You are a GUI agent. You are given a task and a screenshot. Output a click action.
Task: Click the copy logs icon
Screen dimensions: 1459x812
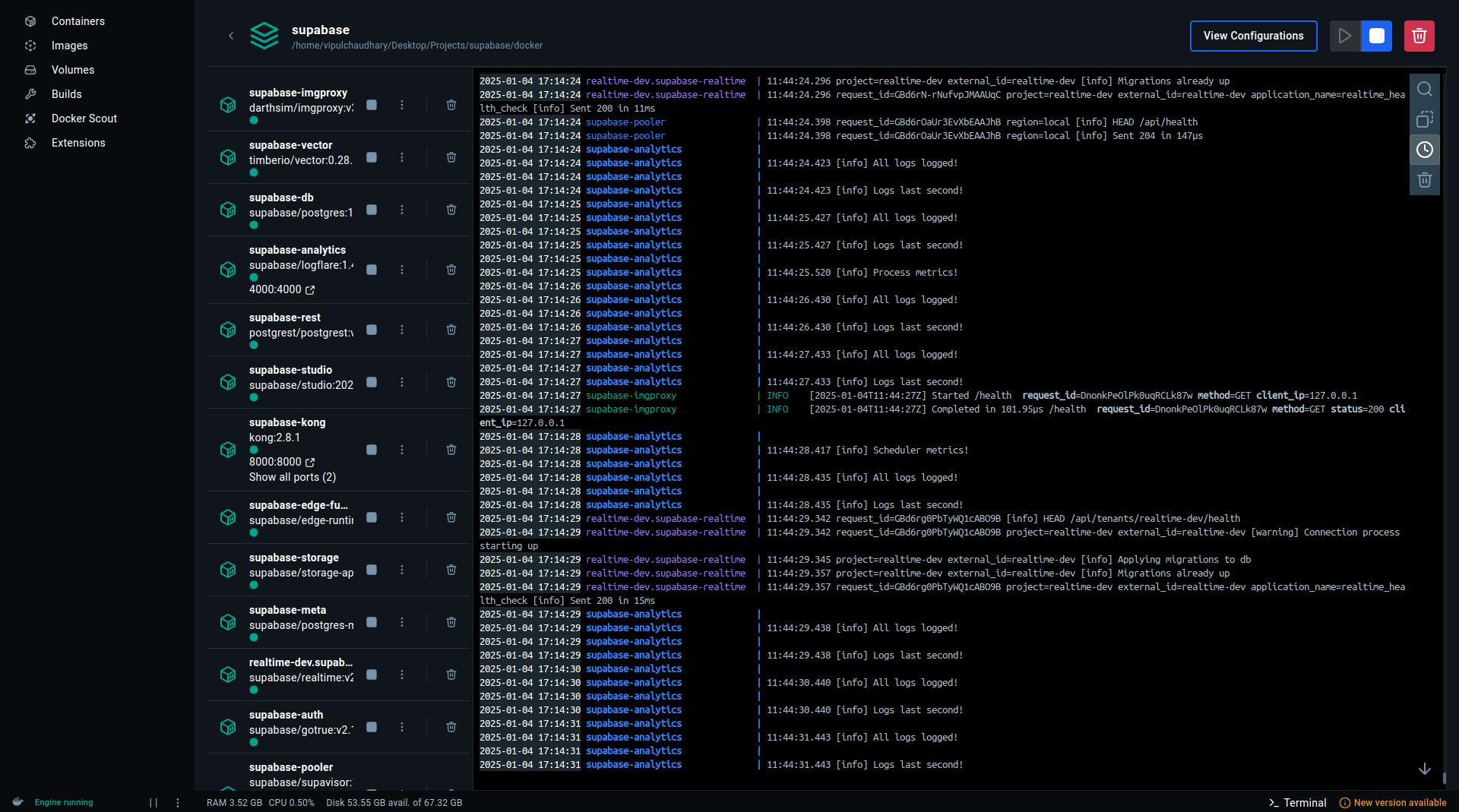(x=1424, y=119)
